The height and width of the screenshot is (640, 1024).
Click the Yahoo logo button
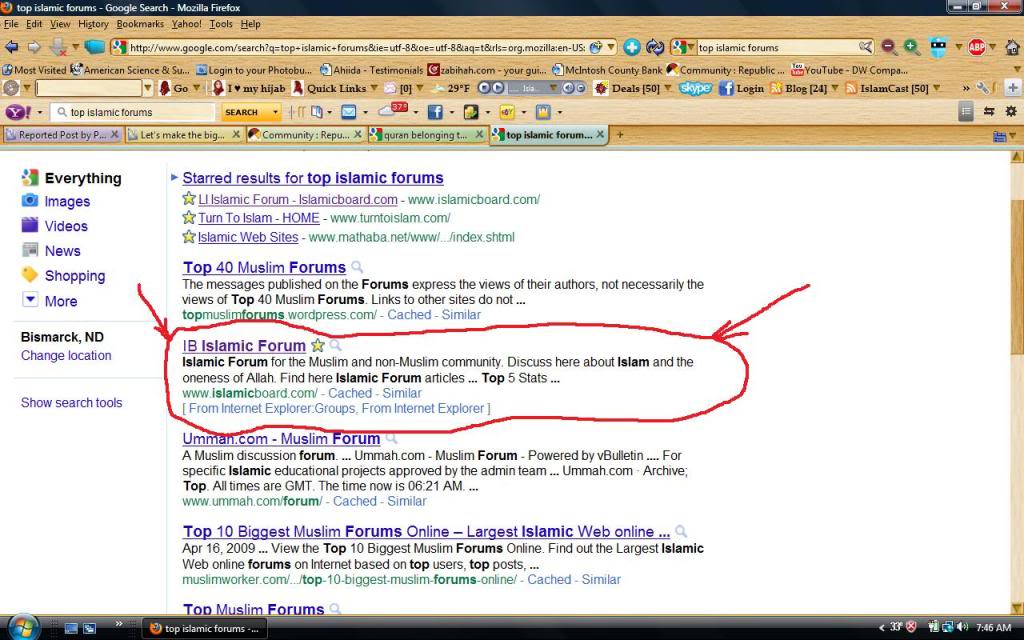[18, 112]
